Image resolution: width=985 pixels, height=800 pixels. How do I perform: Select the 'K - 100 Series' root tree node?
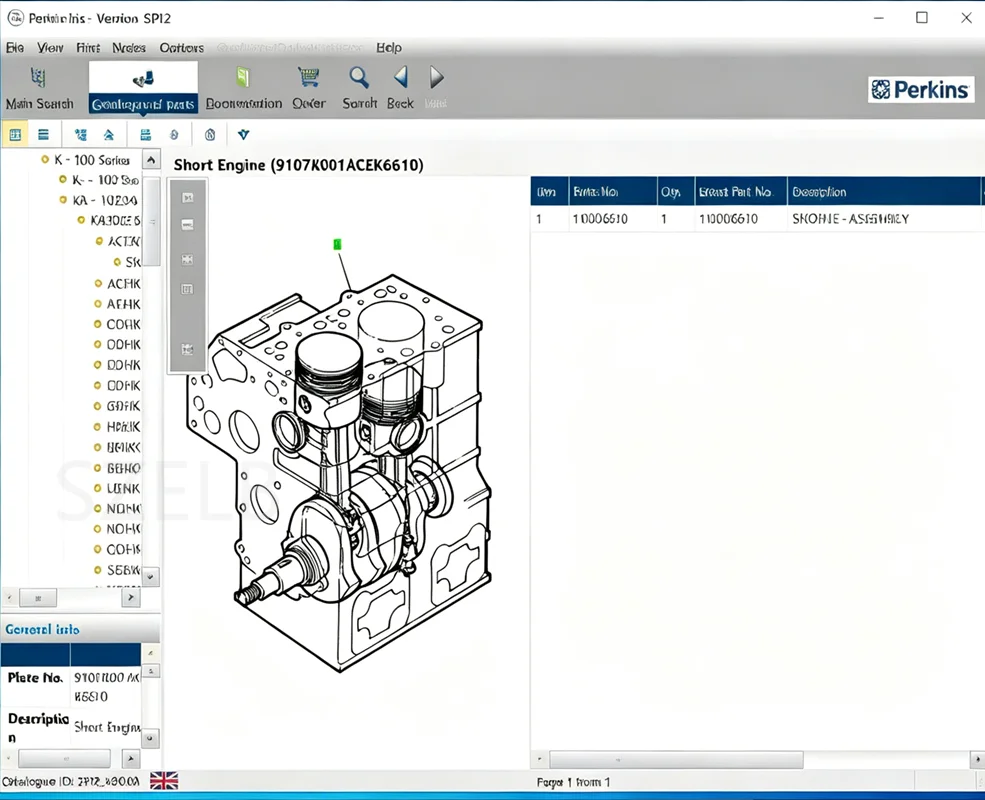pyautogui.click(x=92, y=160)
